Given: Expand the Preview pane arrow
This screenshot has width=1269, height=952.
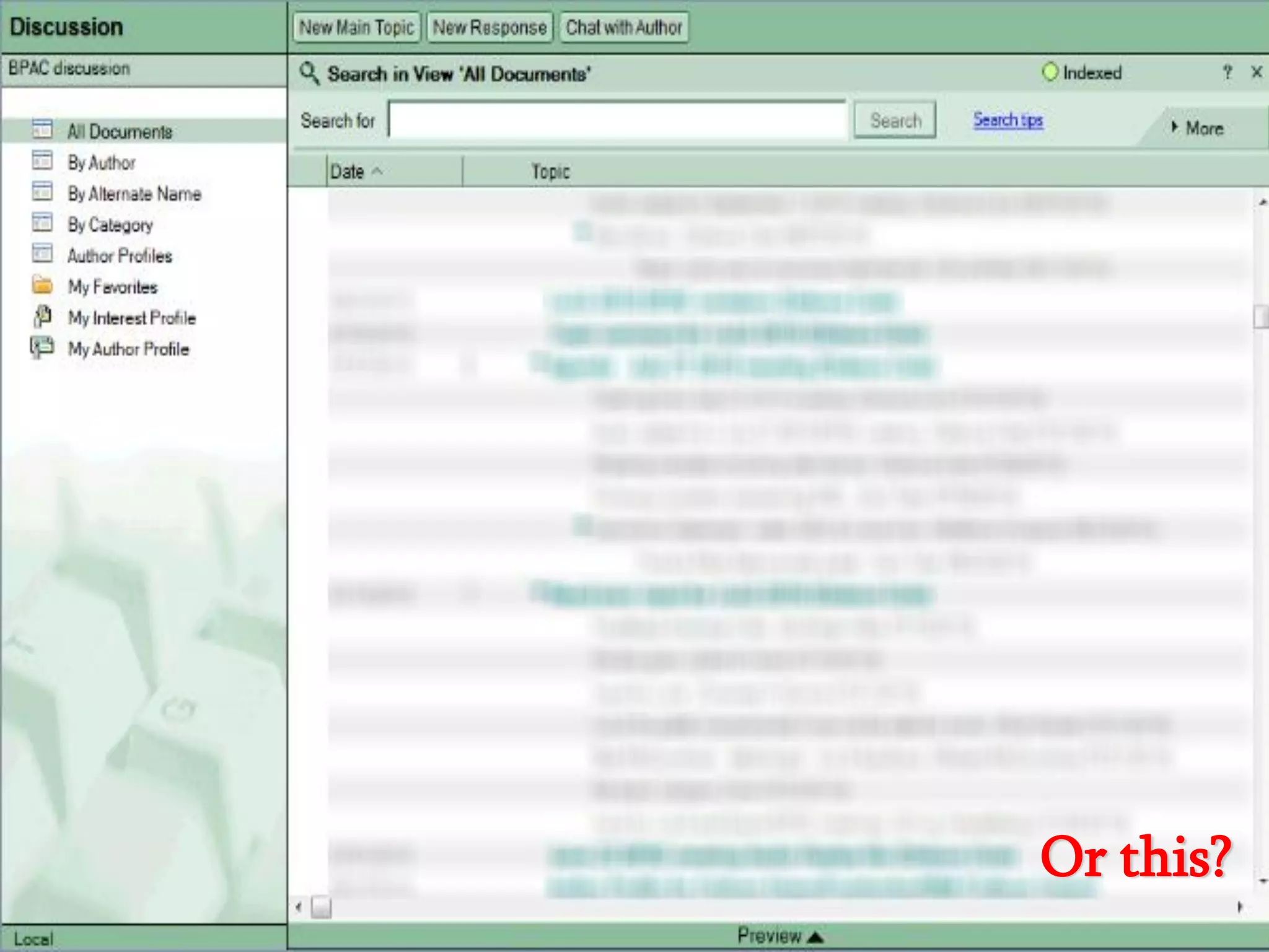Looking at the screenshot, I should point(815,937).
